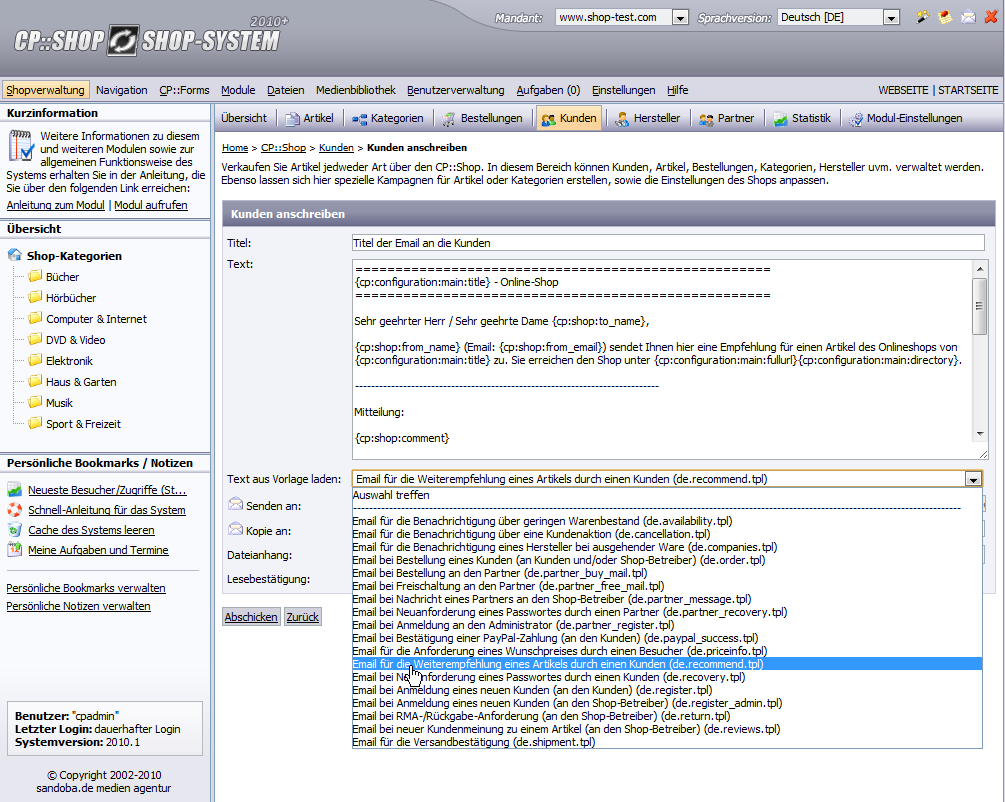Click into the Titel input field
This screenshot has height=802, width=1005.
(x=668, y=242)
